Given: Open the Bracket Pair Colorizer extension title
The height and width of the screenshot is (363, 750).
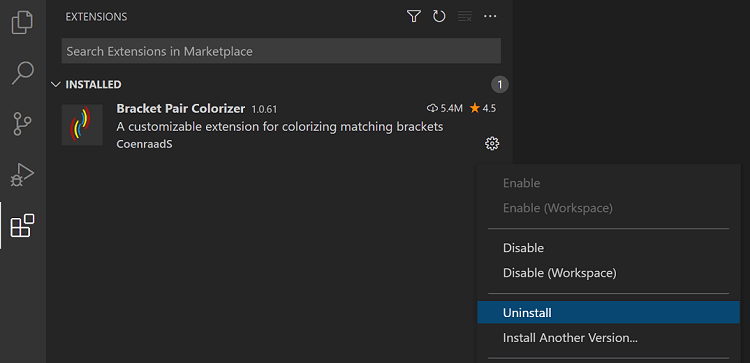Looking at the screenshot, I should pyautogui.click(x=181, y=109).
